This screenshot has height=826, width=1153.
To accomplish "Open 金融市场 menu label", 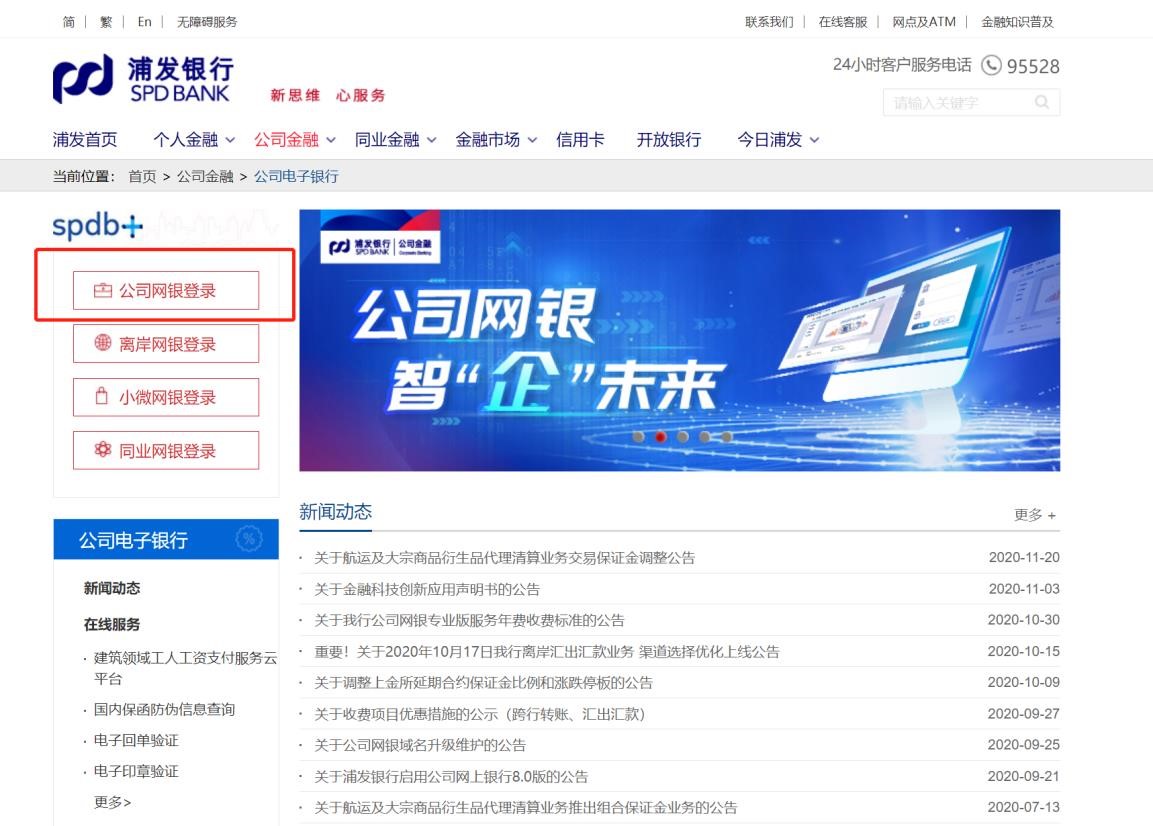I will [x=488, y=140].
